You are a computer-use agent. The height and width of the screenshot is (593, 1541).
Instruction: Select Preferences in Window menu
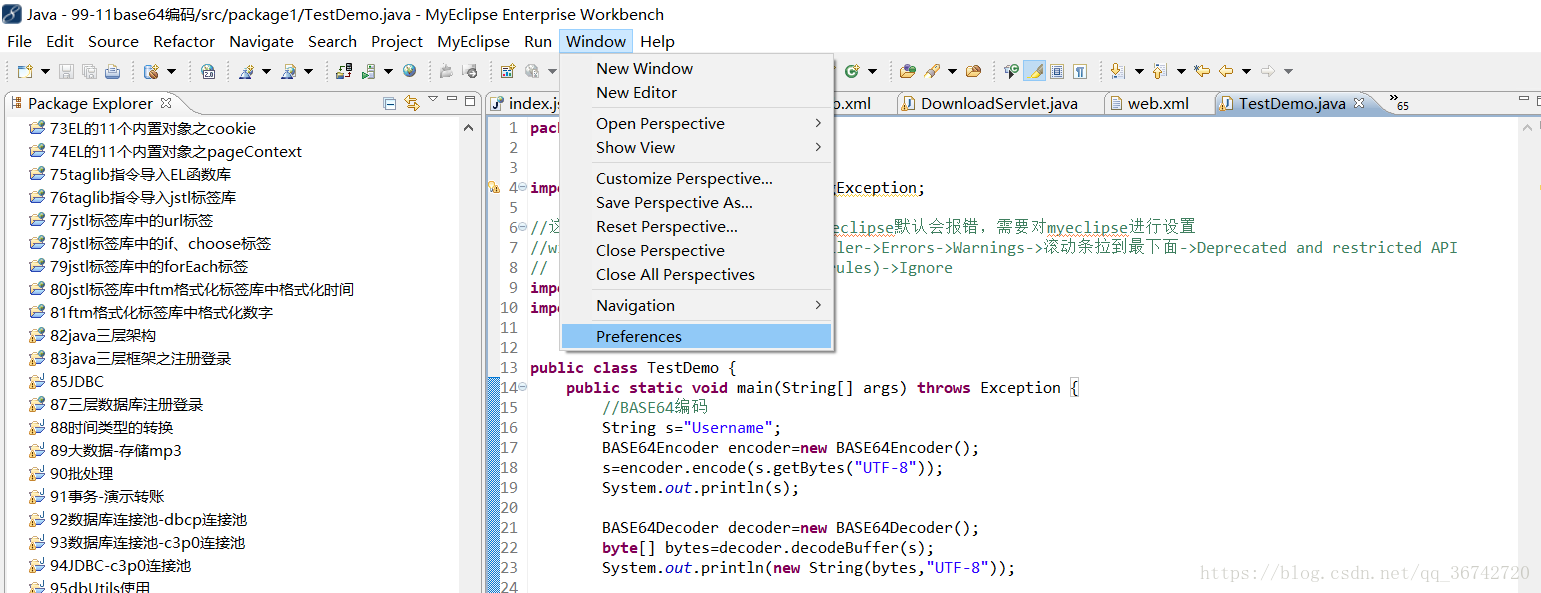click(x=696, y=336)
